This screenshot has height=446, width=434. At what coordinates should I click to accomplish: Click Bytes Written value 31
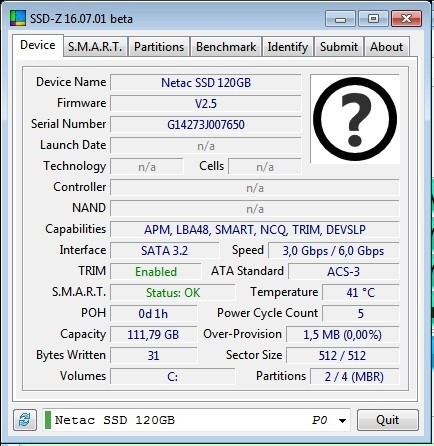(x=154, y=356)
